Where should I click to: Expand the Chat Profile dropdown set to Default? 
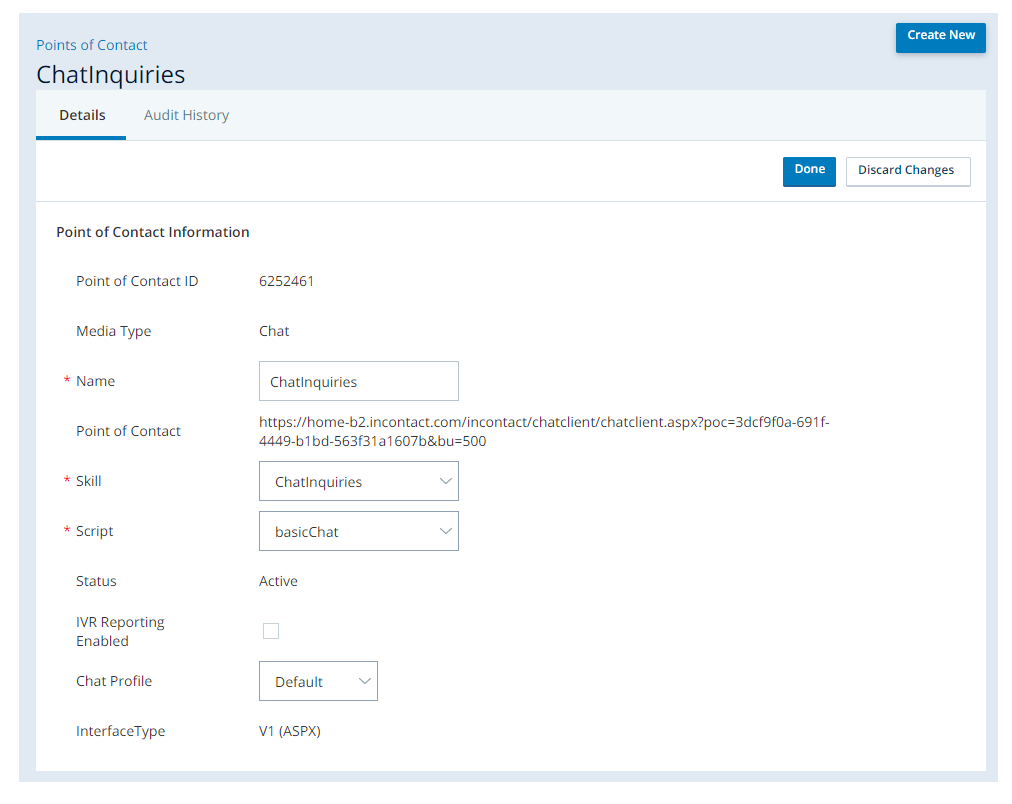(x=318, y=681)
